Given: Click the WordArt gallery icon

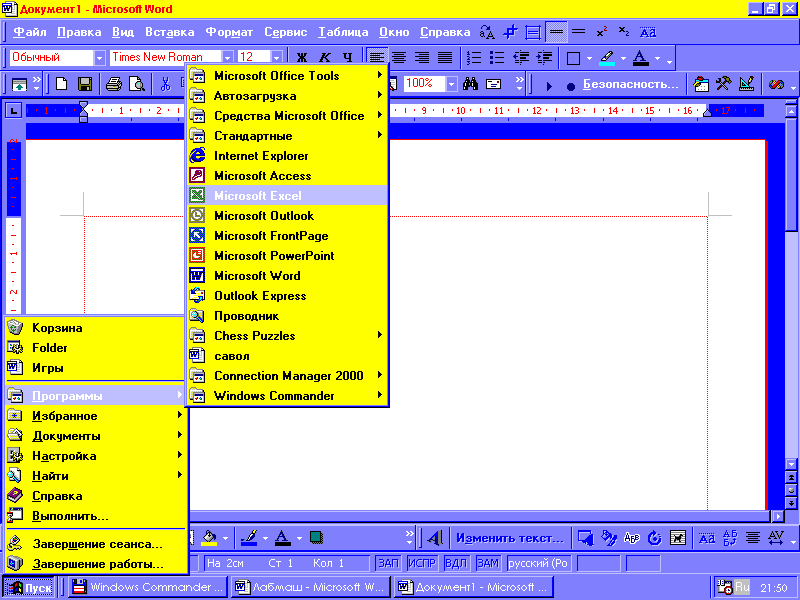Looking at the screenshot, I should click(585, 538).
